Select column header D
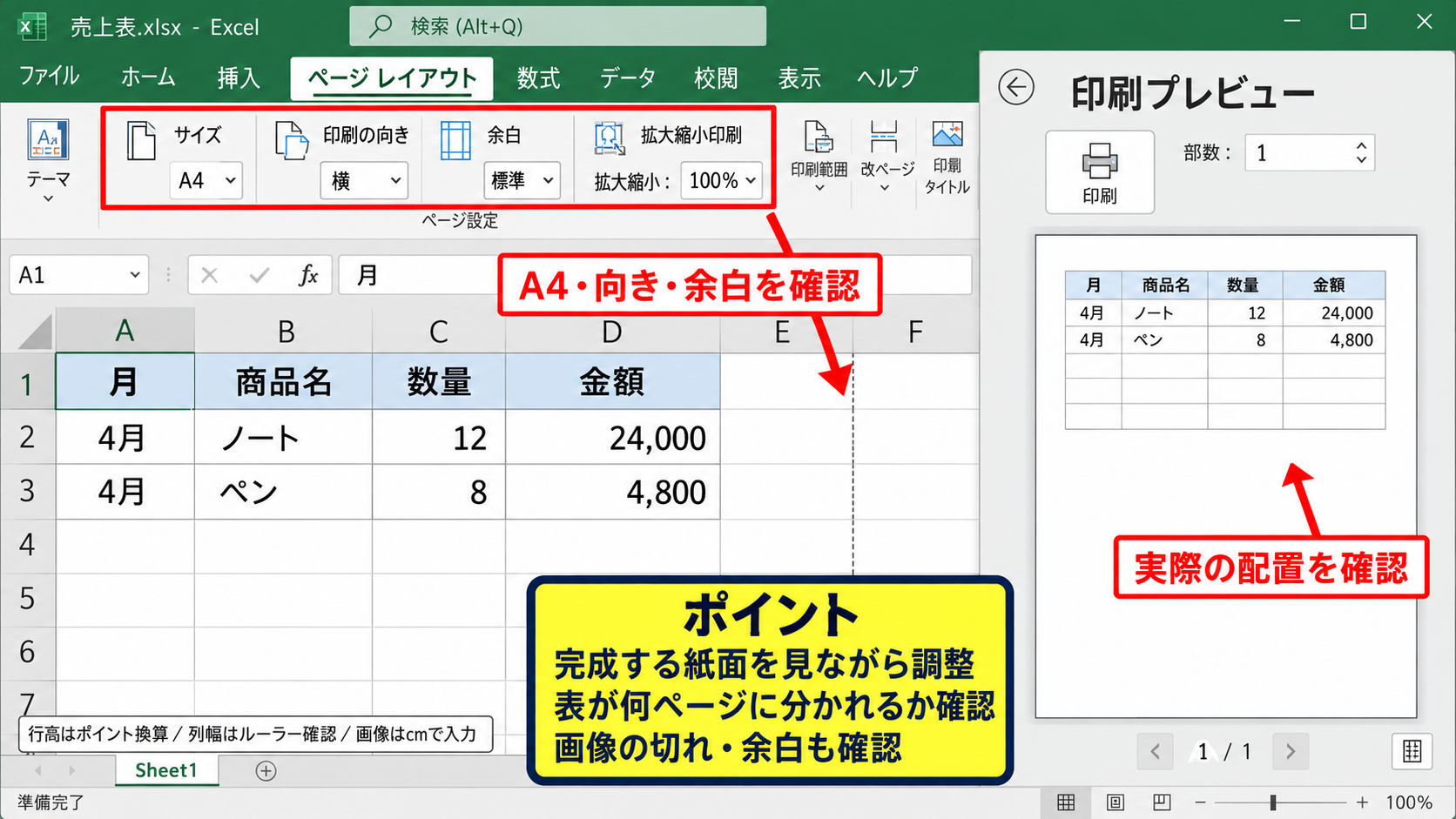This screenshot has height=819, width=1456. [x=612, y=332]
